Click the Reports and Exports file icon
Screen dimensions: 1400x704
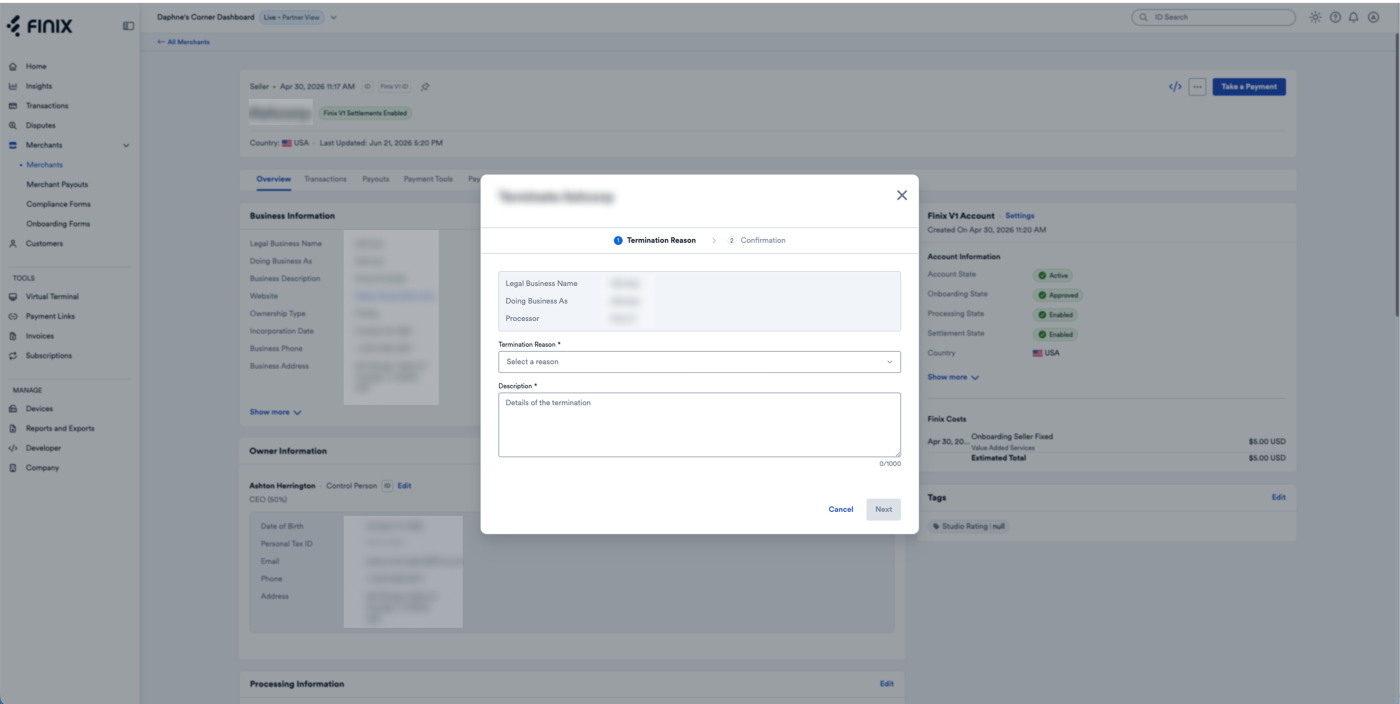coord(13,428)
